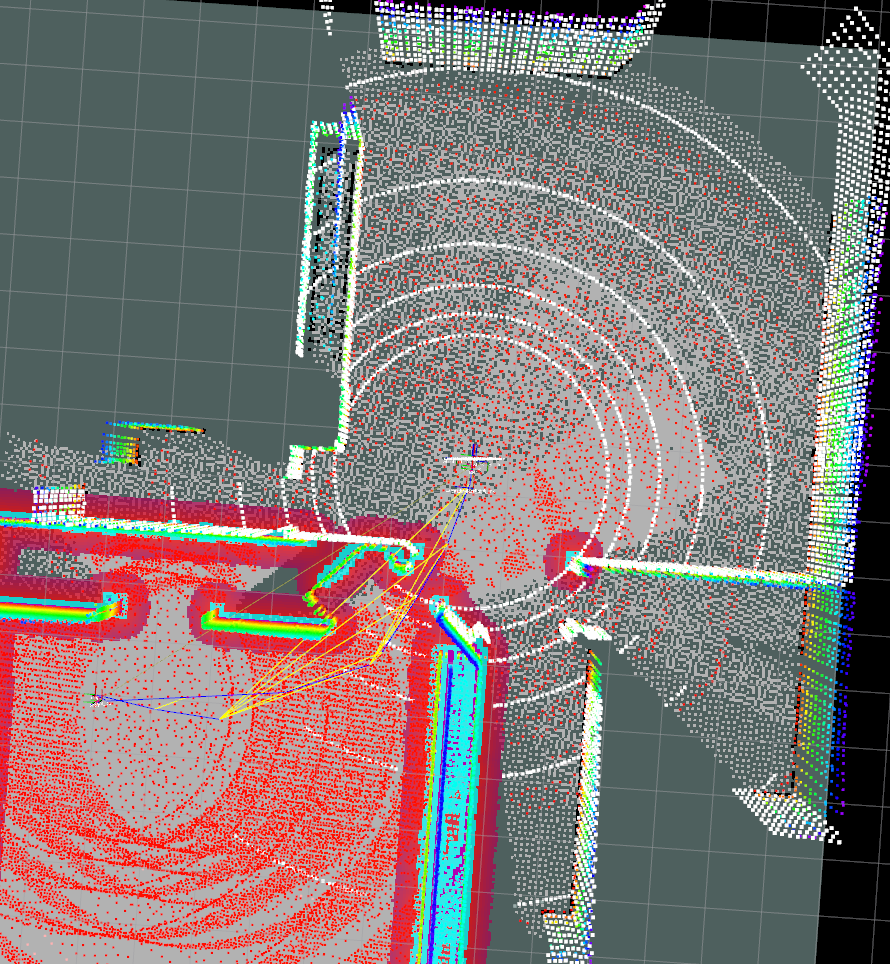The image size is (890, 964).
Task: Click the small axes marker at blue path's left end
Action: (x=96, y=698)
